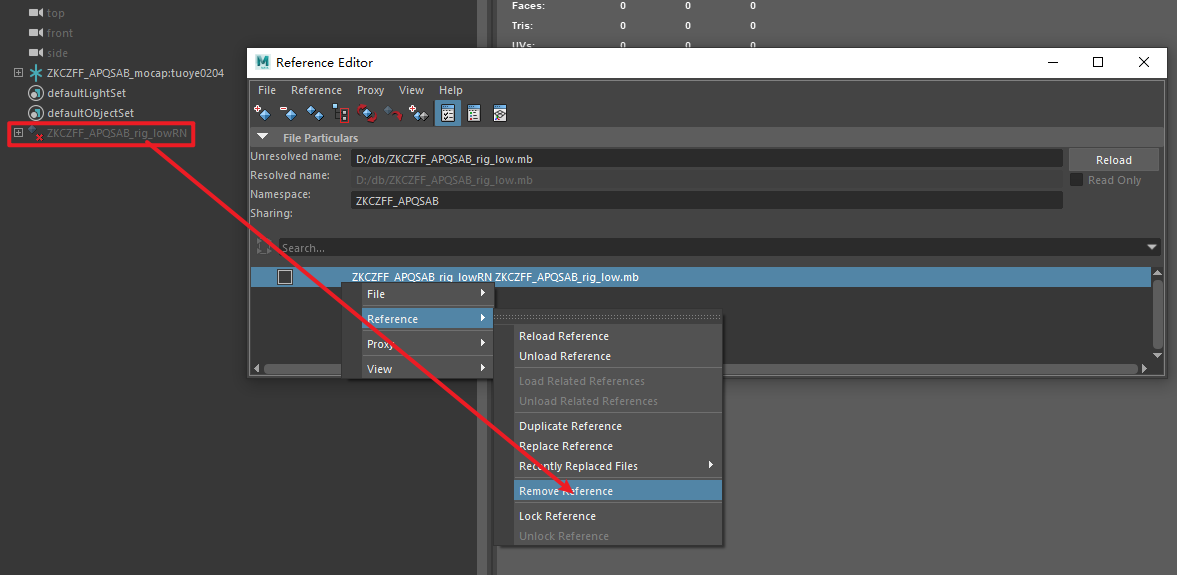Click the Create Reference toolbar icon

click(263, 114)
